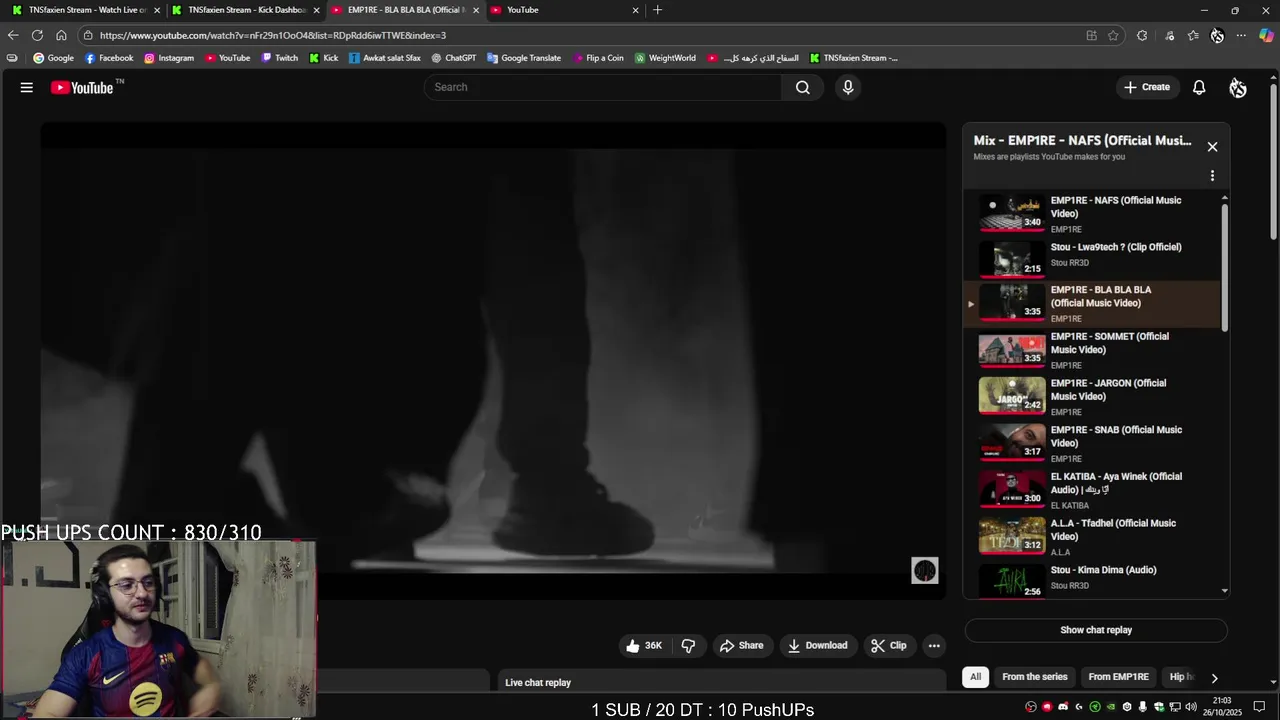Open the ChatGPT bookmark
The image size is (1280, 720).
coord(453,58)
